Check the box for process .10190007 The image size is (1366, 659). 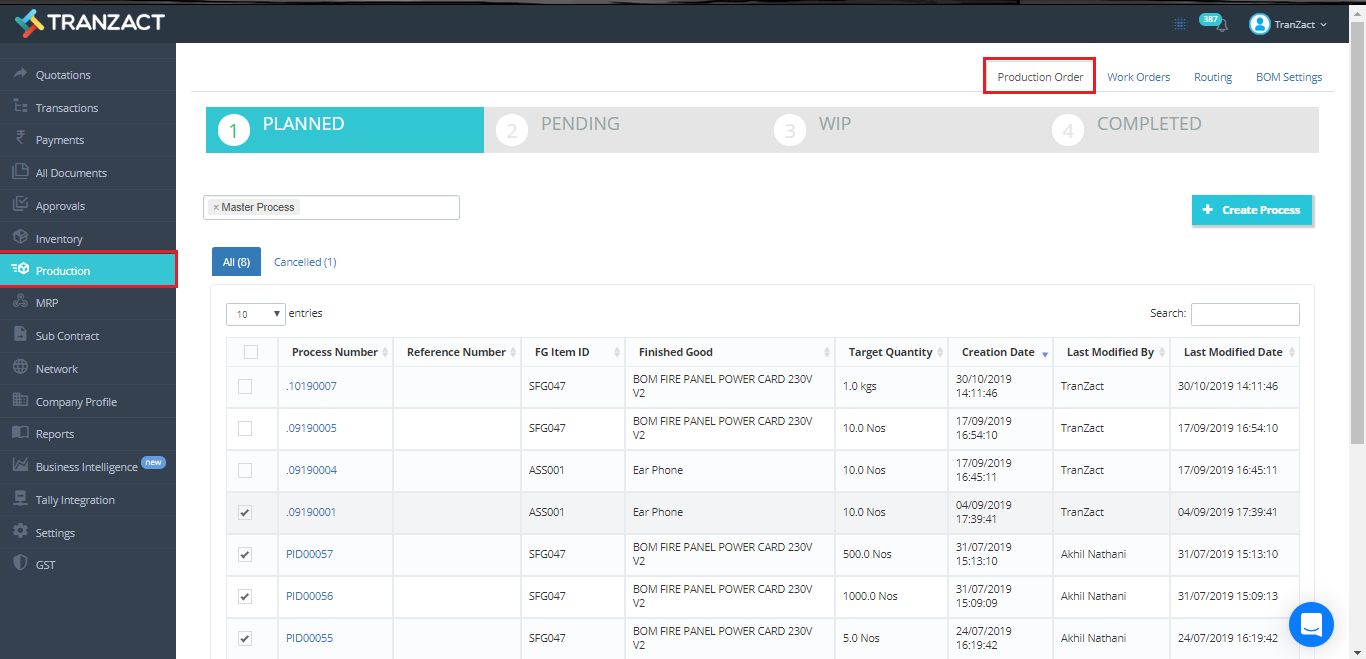245,386
